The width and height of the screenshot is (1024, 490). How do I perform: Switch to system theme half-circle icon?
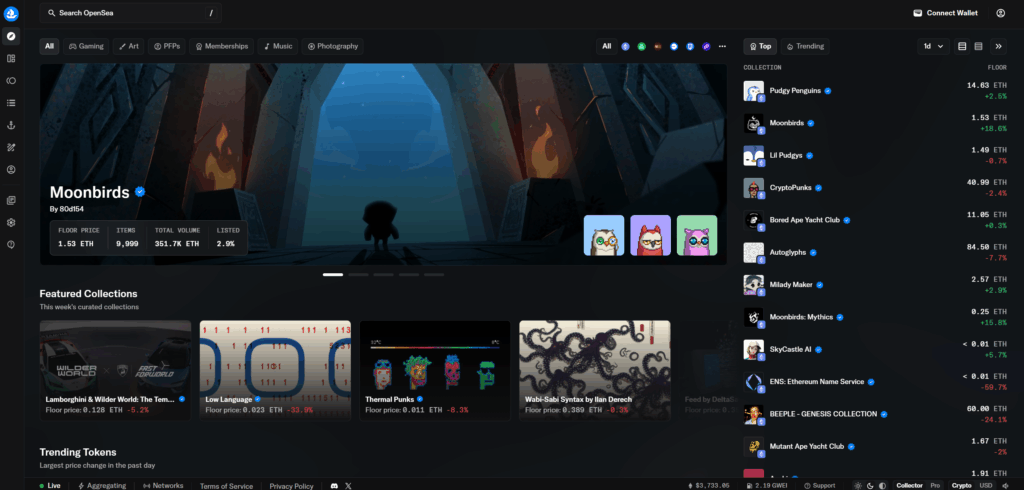pyautogui.click(x=883, y=485)
